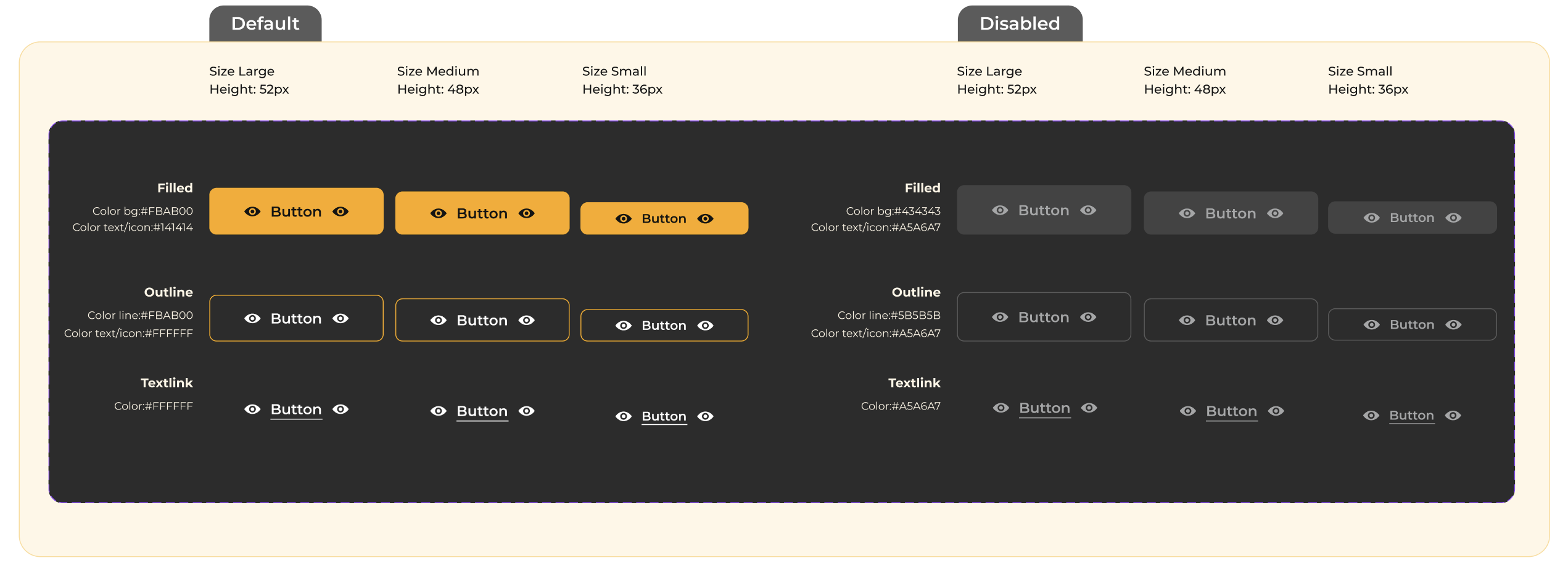Select 'Color text/icon:#FFFFFF' text
The height and width of the screenshot is (571, 1568).
click(128, 334)
